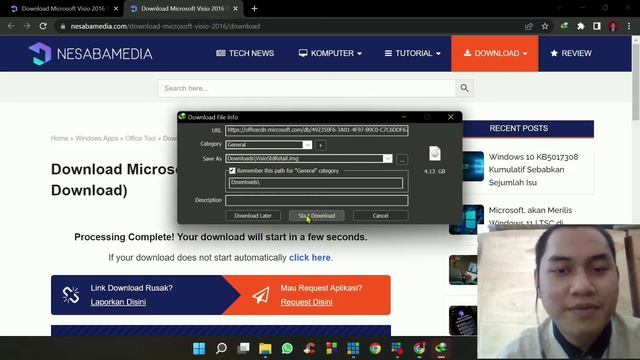640x360 pixels.
Task: Open taskbar Search
Action: pos(221,348)
